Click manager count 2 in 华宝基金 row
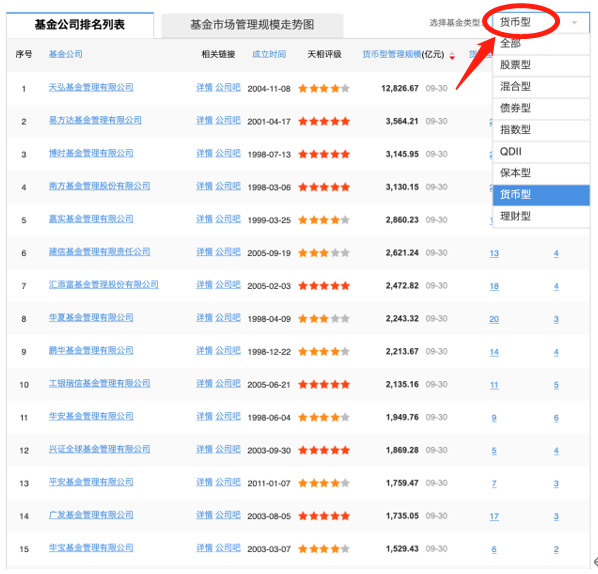Screen dimensions: 598x574 556,549
